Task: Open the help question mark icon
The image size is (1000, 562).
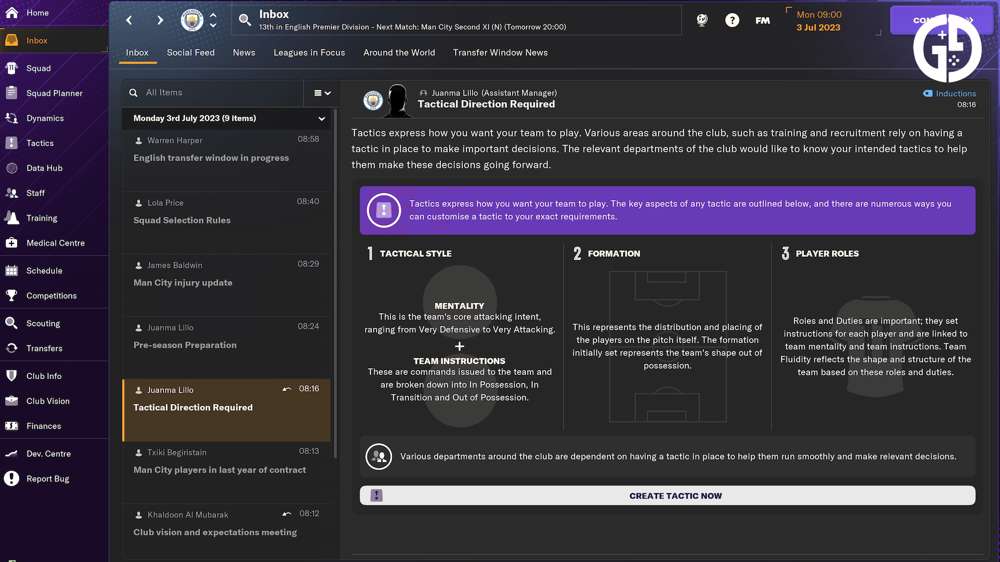Action: coord(732,20)
